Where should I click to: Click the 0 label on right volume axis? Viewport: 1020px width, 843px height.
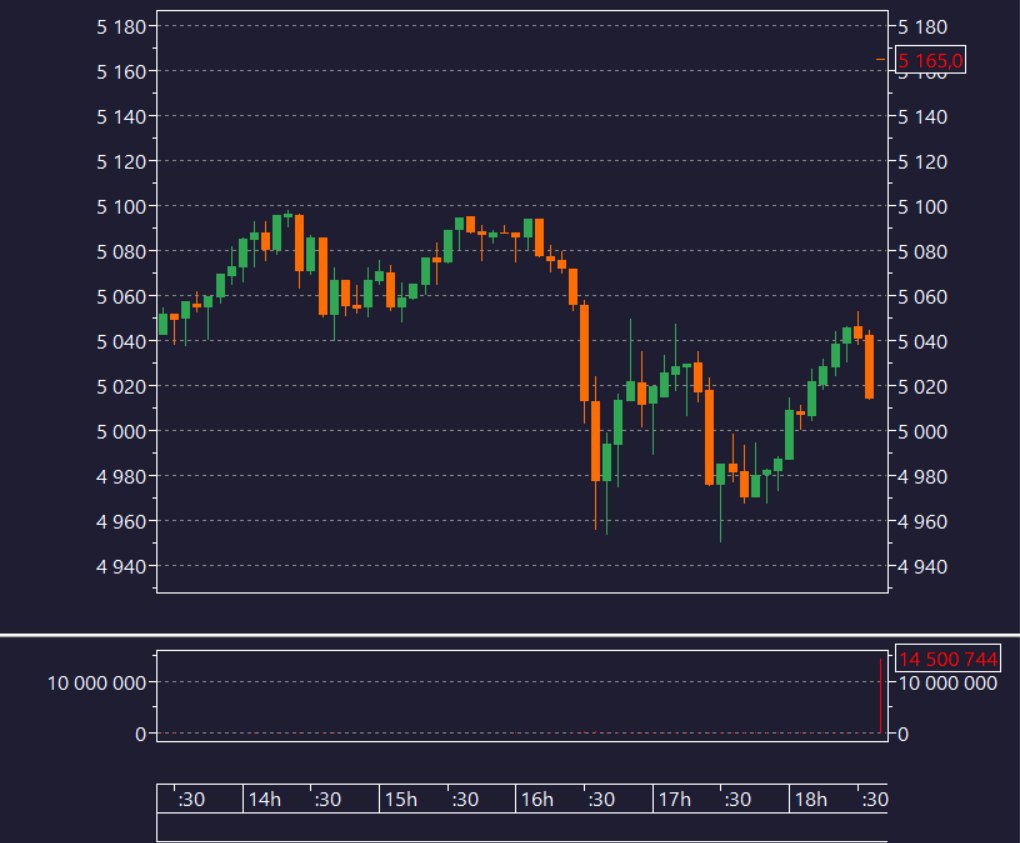pyautogui.click(x=904, y=734)
